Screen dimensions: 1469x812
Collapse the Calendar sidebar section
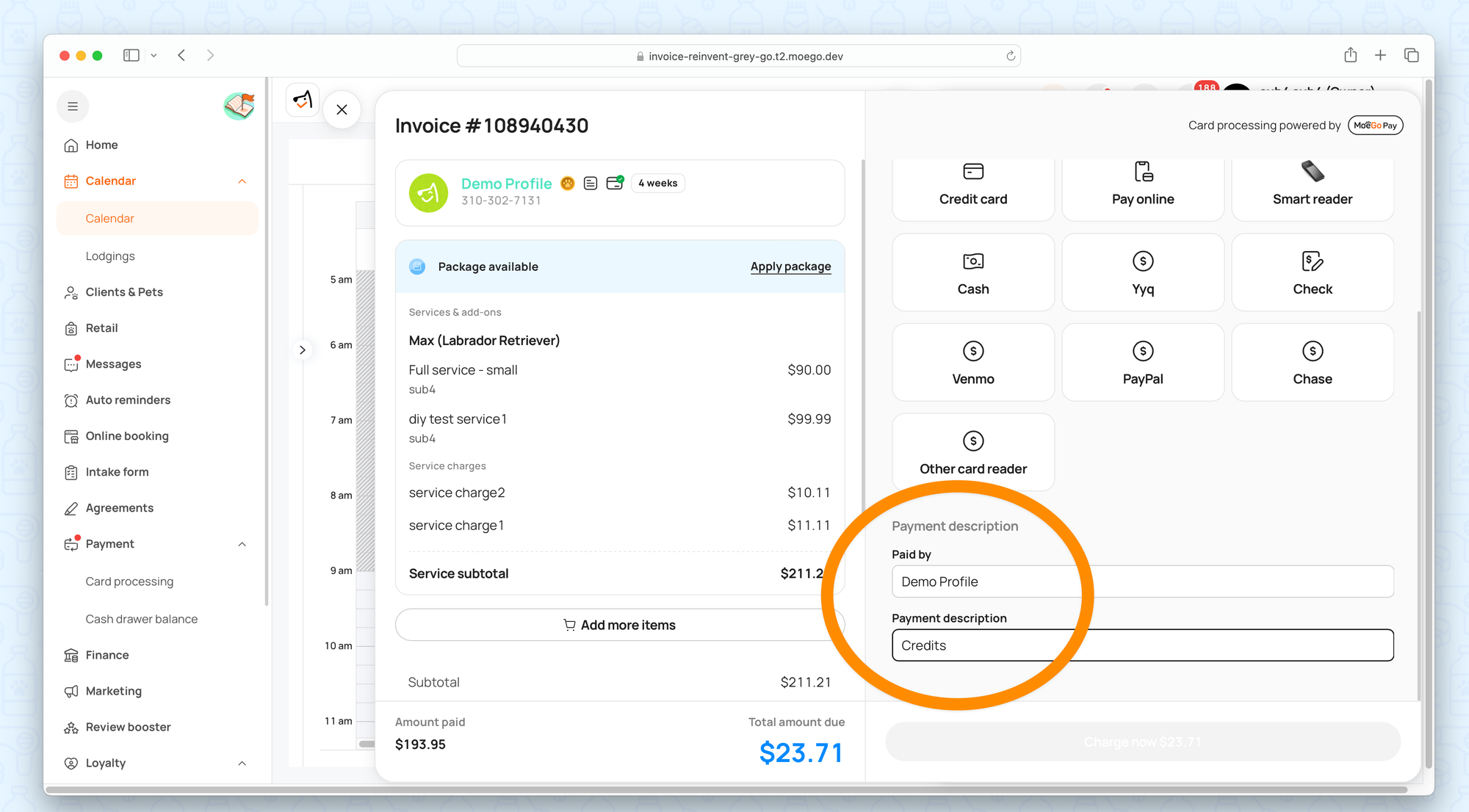pyautogui.click(x=242, y=181)
